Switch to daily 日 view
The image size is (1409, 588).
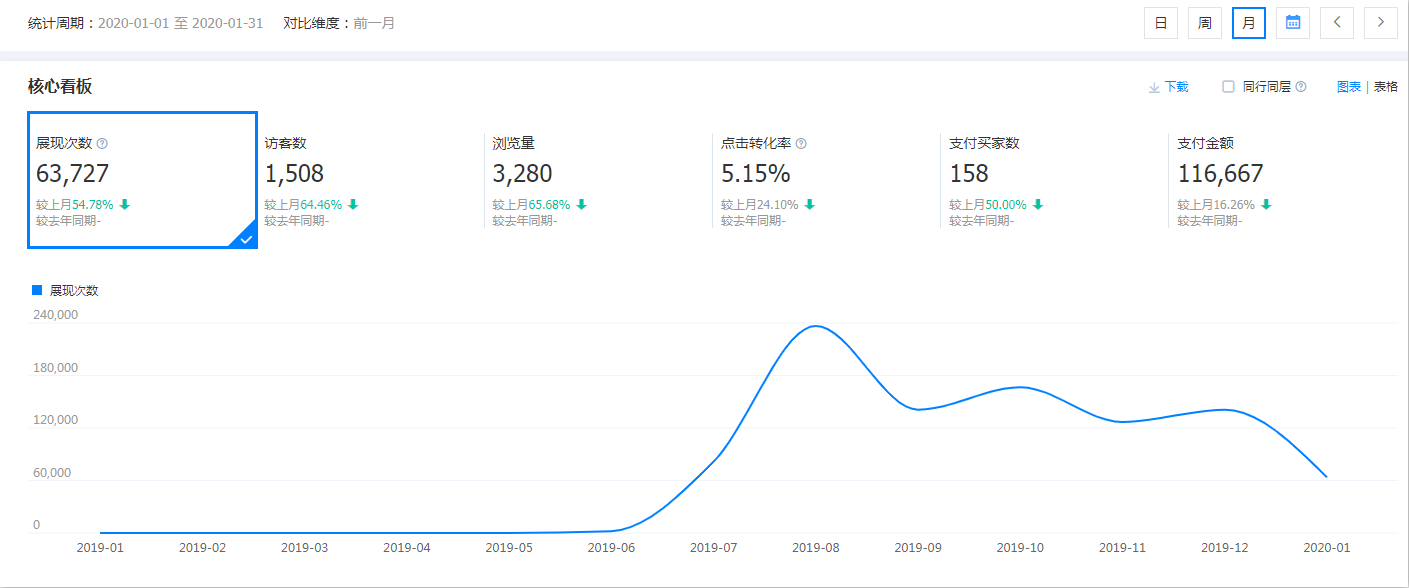point(1161,22)
